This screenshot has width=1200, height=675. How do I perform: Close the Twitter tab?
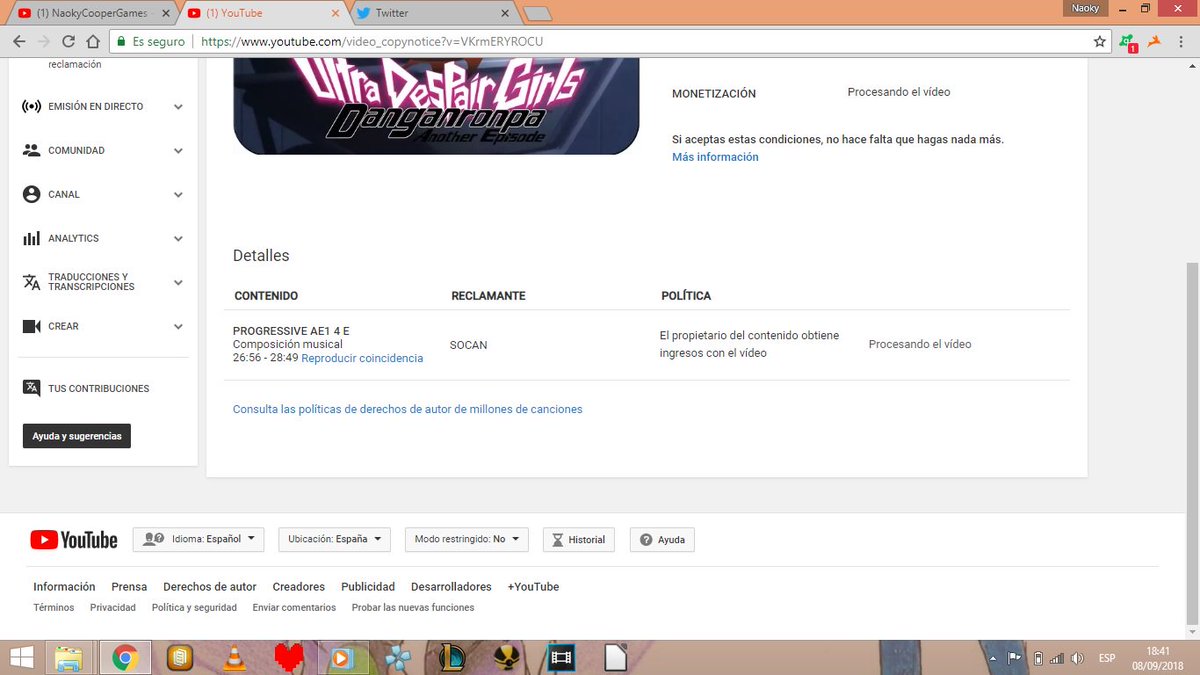click(x=505, y=13)
